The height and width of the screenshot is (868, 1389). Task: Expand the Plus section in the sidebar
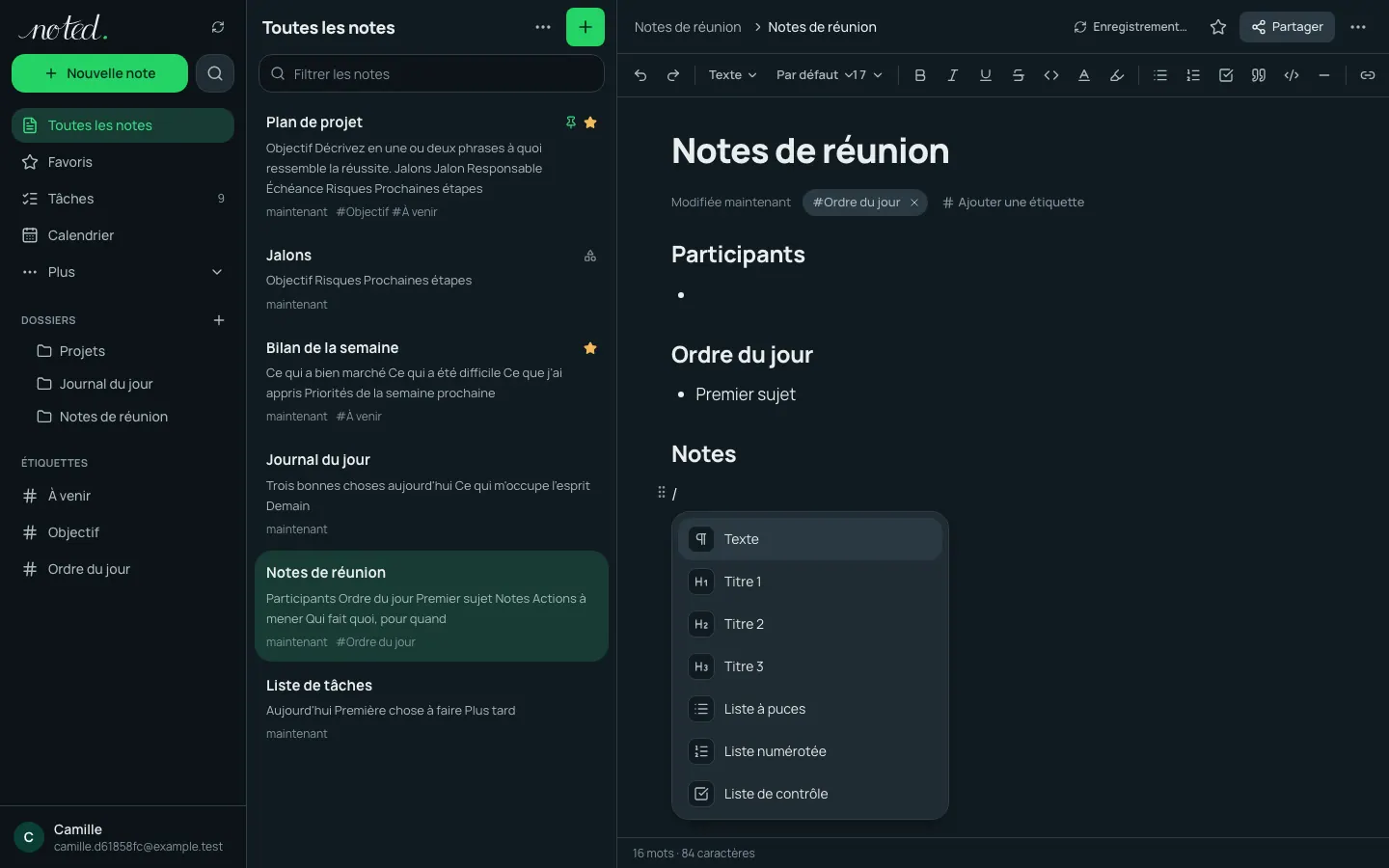click(x=123, y=272)
